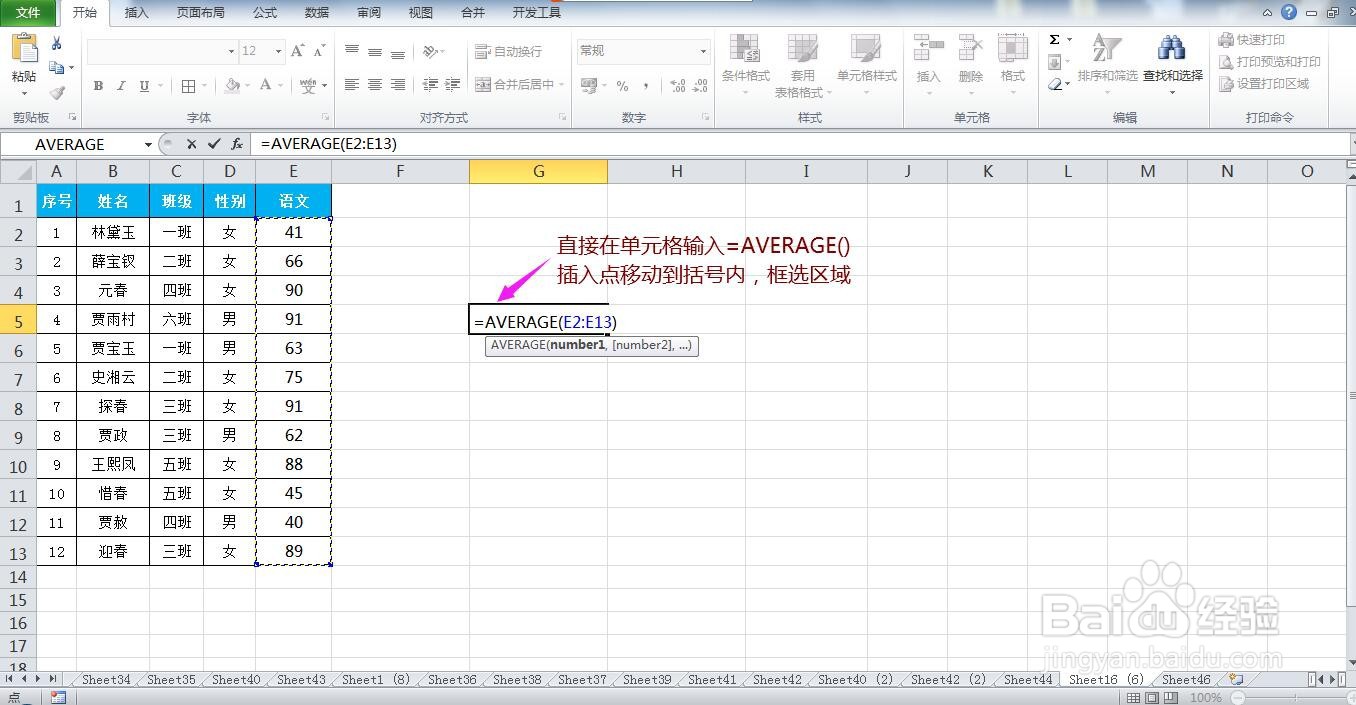Switch to the 页面布局 ribbon tab
The image size is (1356, 705).
(x=201, y=13)
